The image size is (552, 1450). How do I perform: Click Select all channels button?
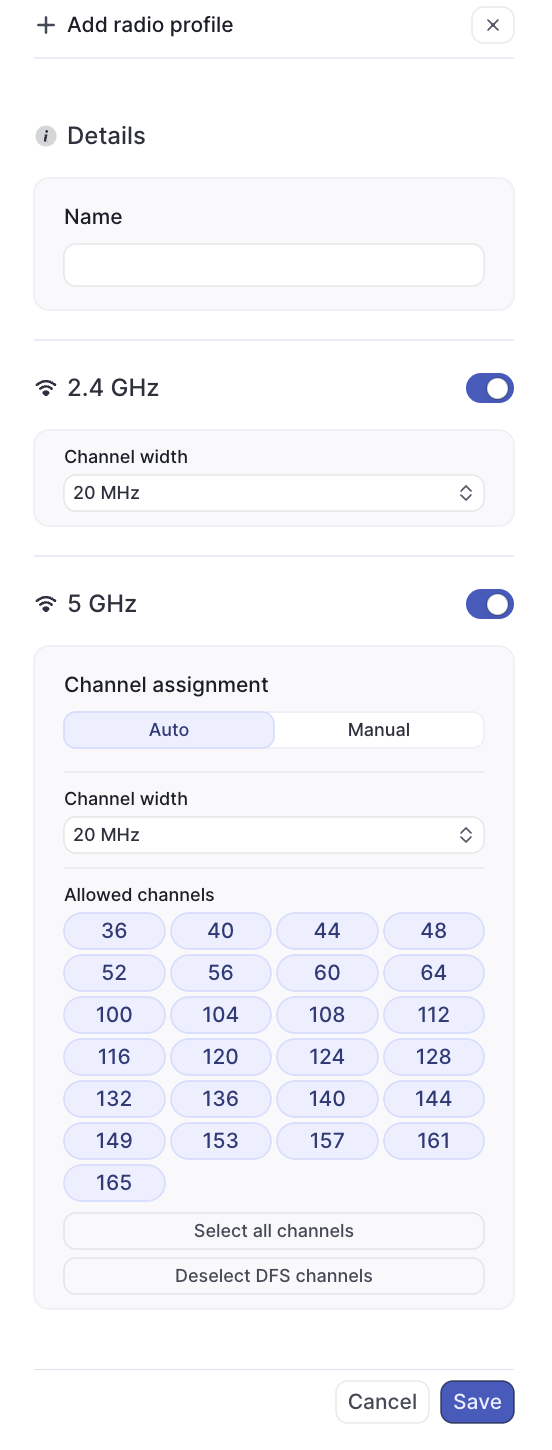274,1231
